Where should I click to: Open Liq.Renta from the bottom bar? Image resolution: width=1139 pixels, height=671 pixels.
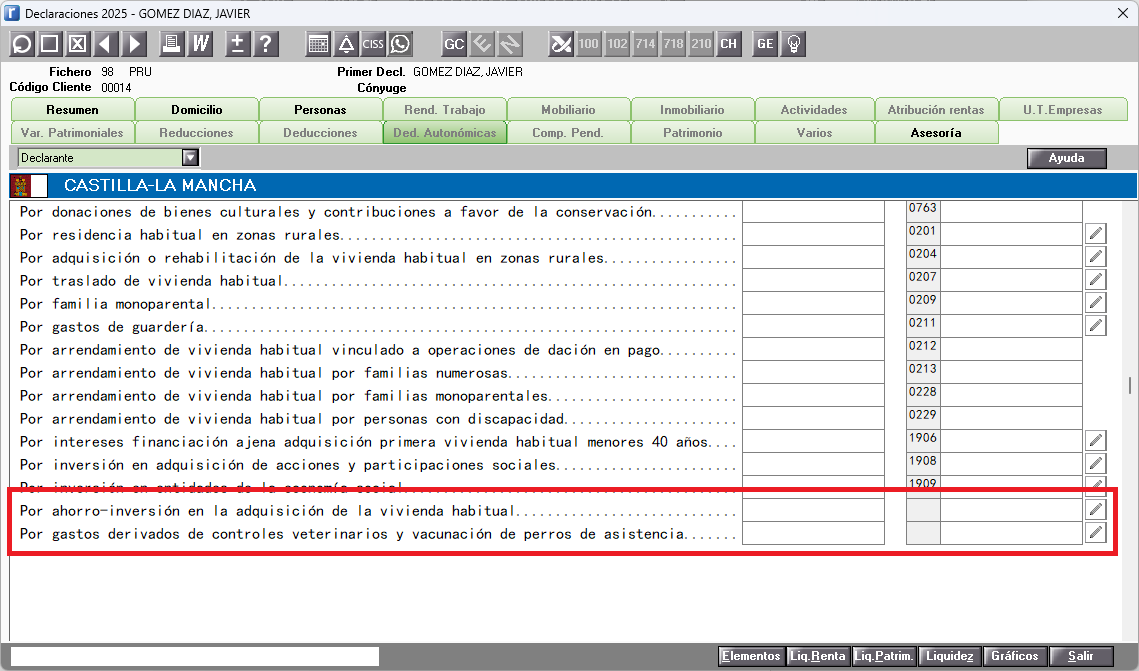pyautogui.click(x=818, y=656)
